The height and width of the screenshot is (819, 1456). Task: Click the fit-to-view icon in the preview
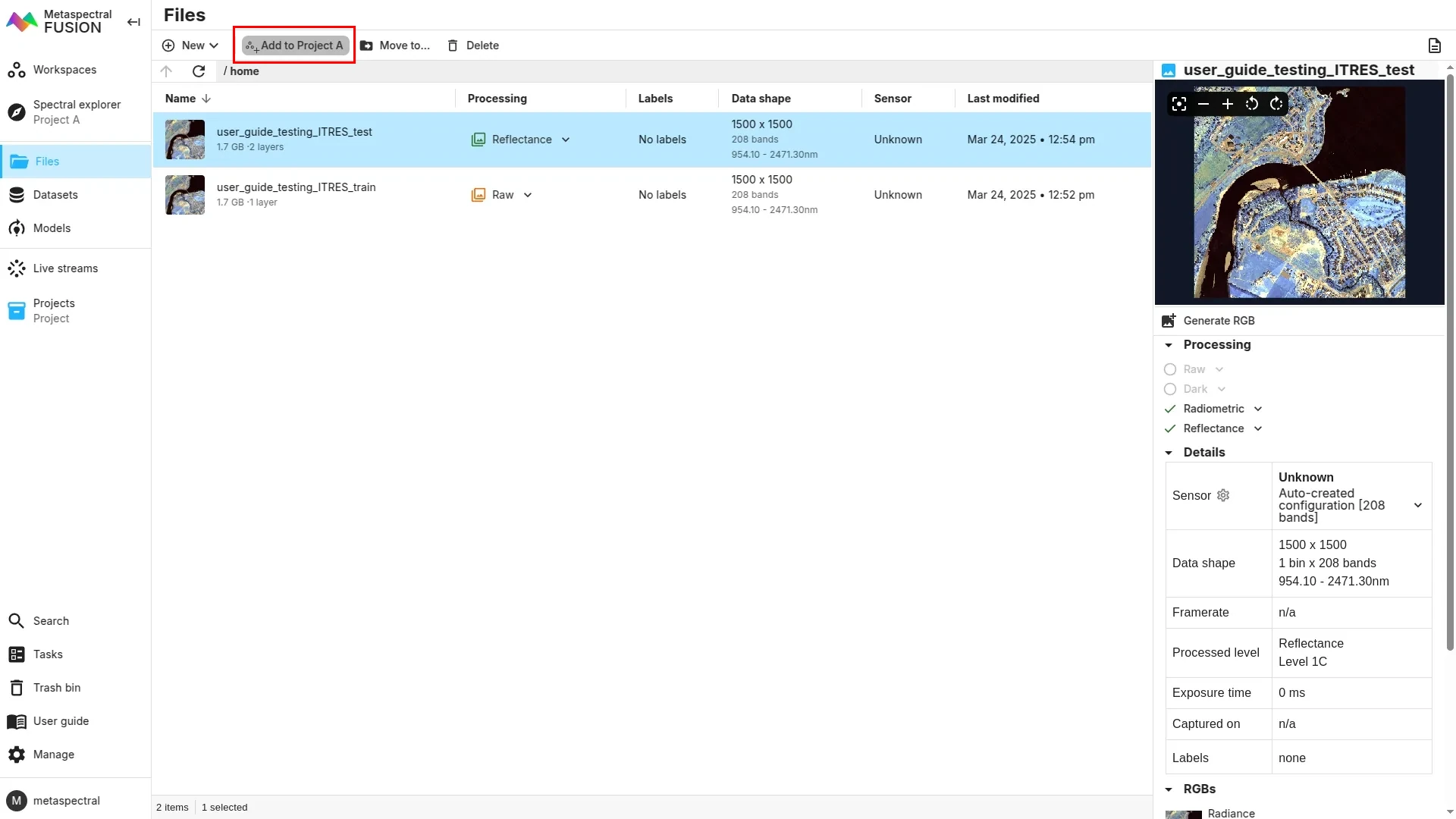(x=1178, y=104)
